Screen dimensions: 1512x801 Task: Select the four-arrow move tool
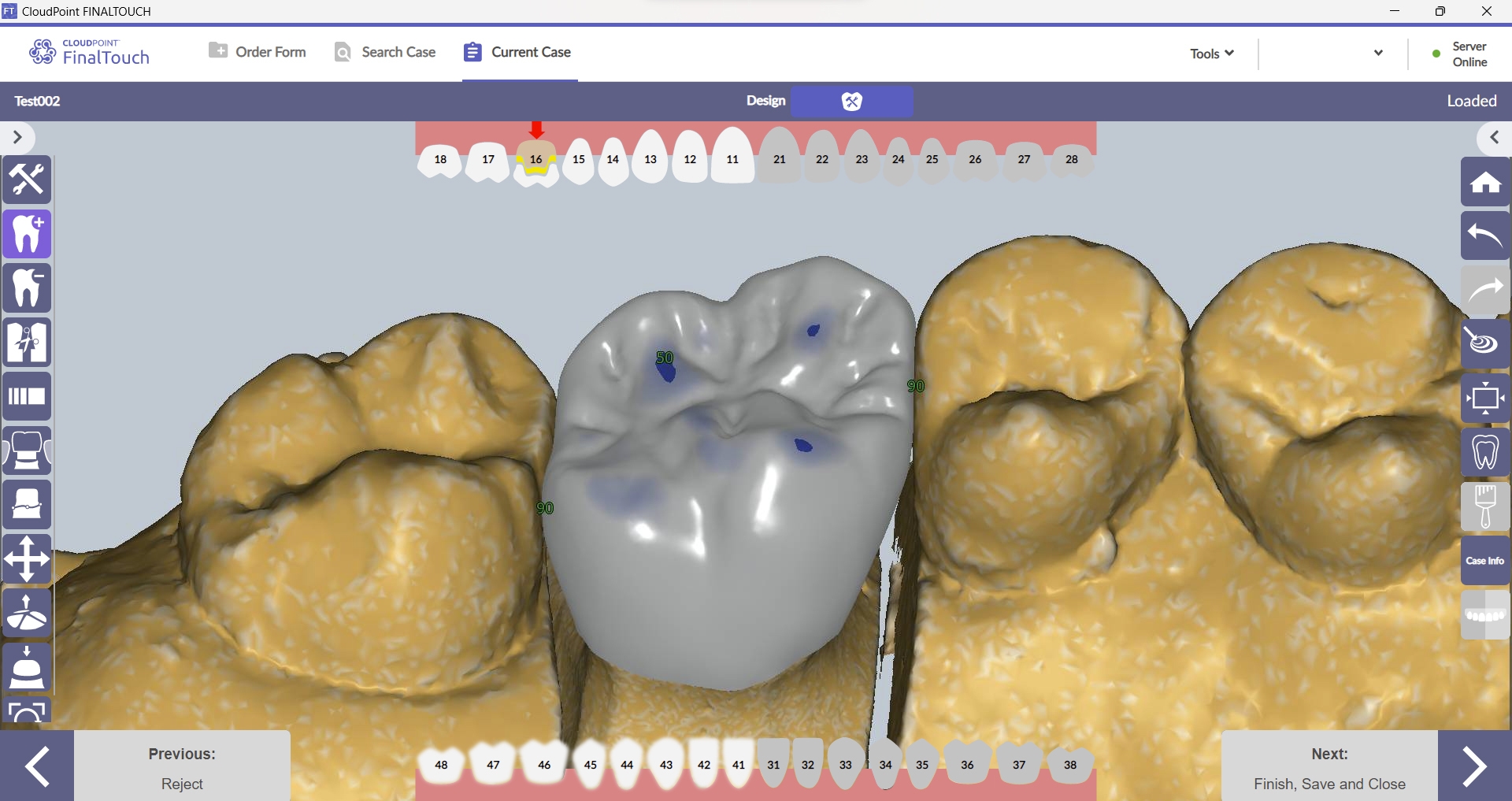(x=28, y=559)
